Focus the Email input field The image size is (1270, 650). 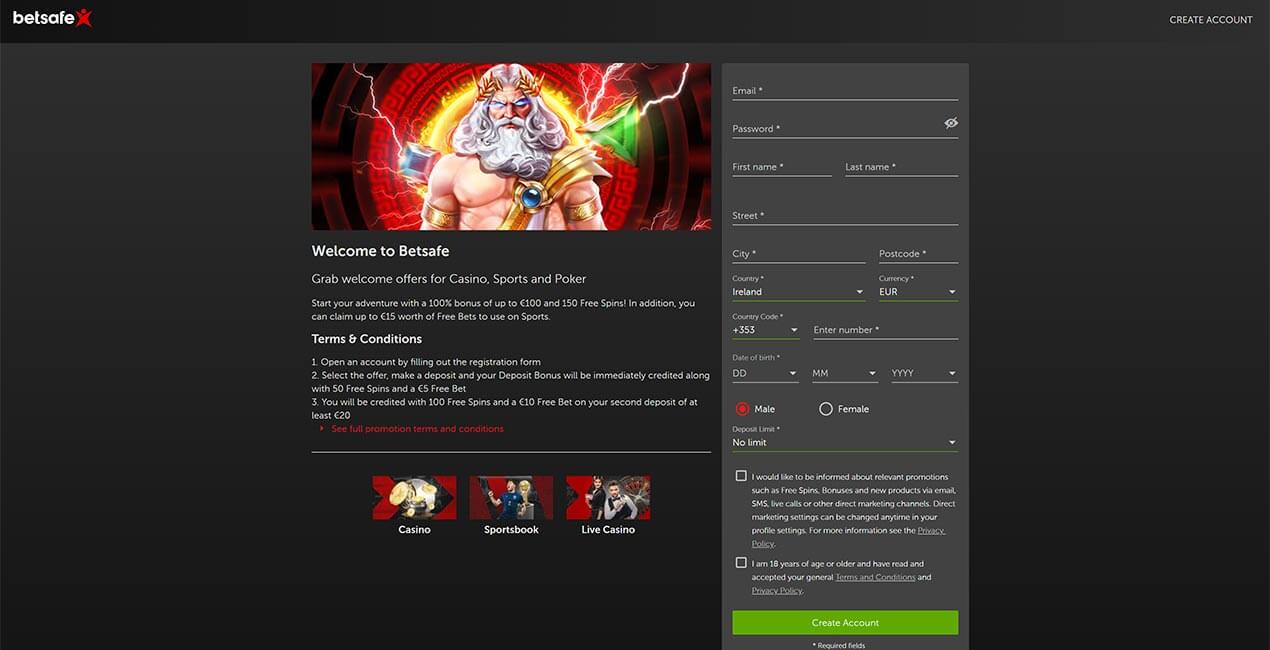point(845,90)
